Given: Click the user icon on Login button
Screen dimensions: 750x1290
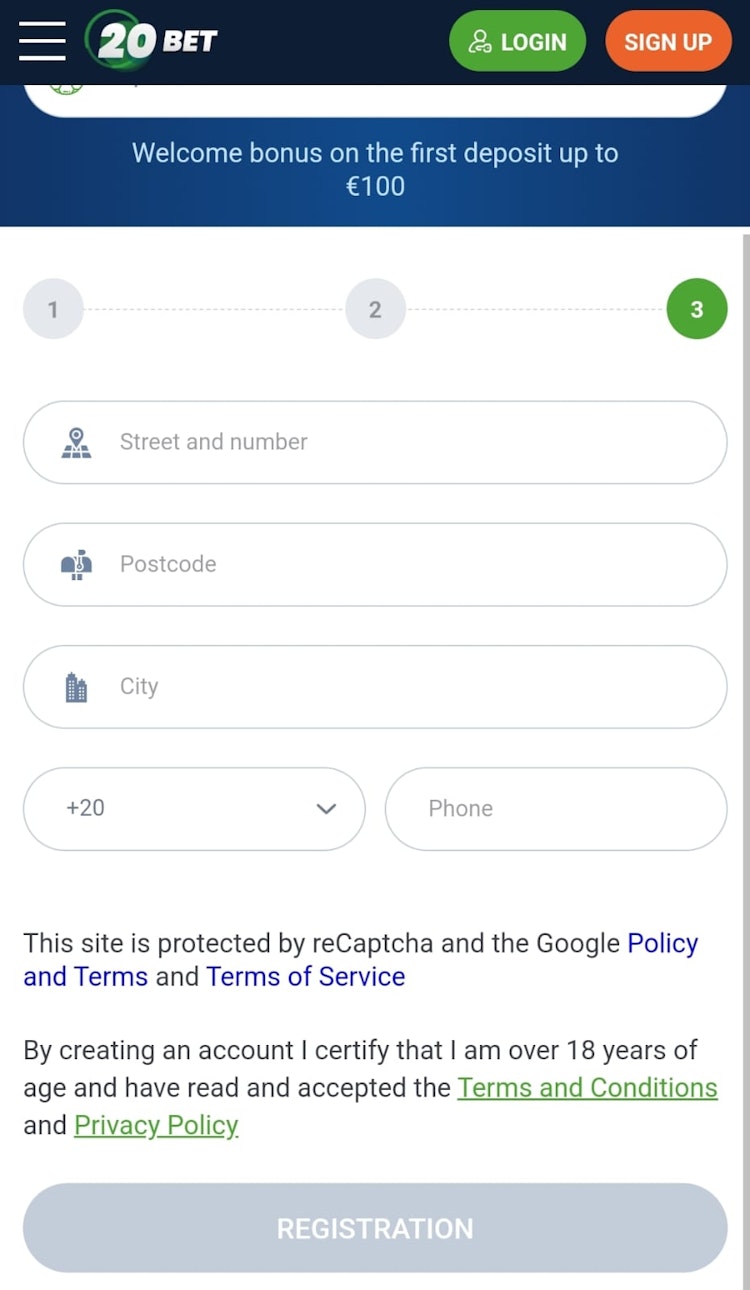Looking at the screenshot, I should pyautogui.click(x=480, y=42).
